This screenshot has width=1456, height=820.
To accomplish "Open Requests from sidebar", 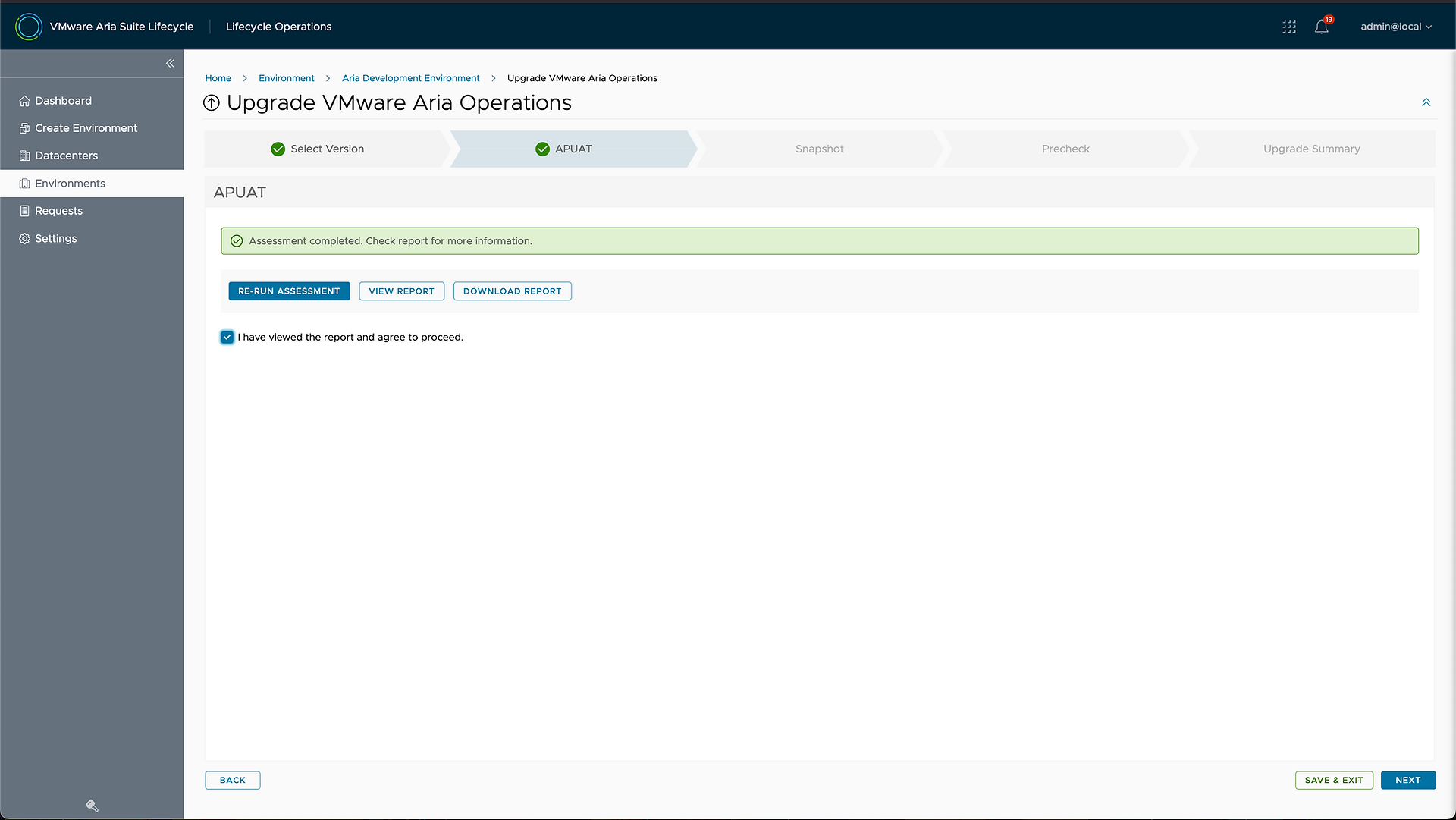I will tap(92, 211).
